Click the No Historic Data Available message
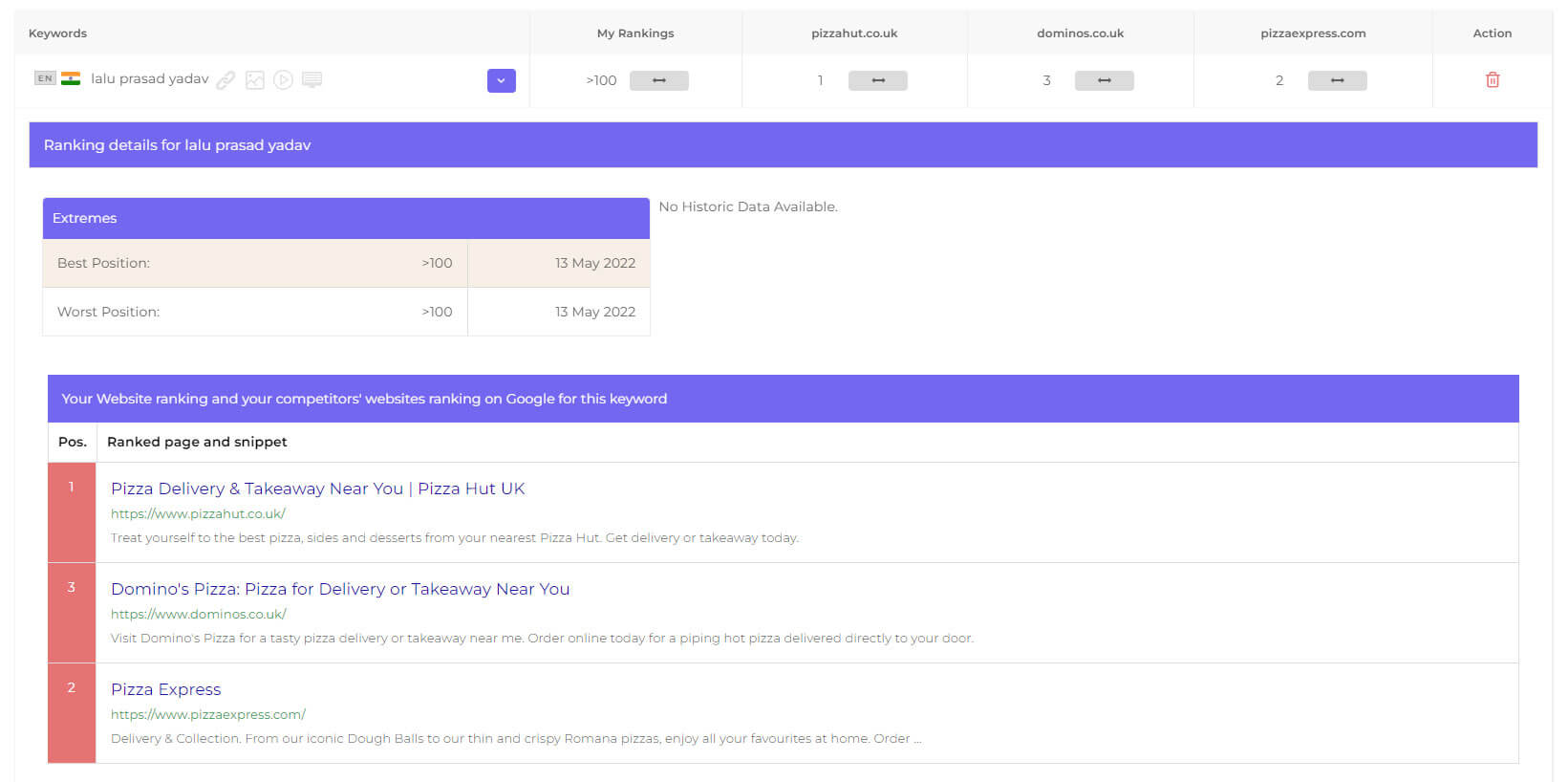Image resolution: width=1568 pixels, height=782 pixels. pos(748,206)
